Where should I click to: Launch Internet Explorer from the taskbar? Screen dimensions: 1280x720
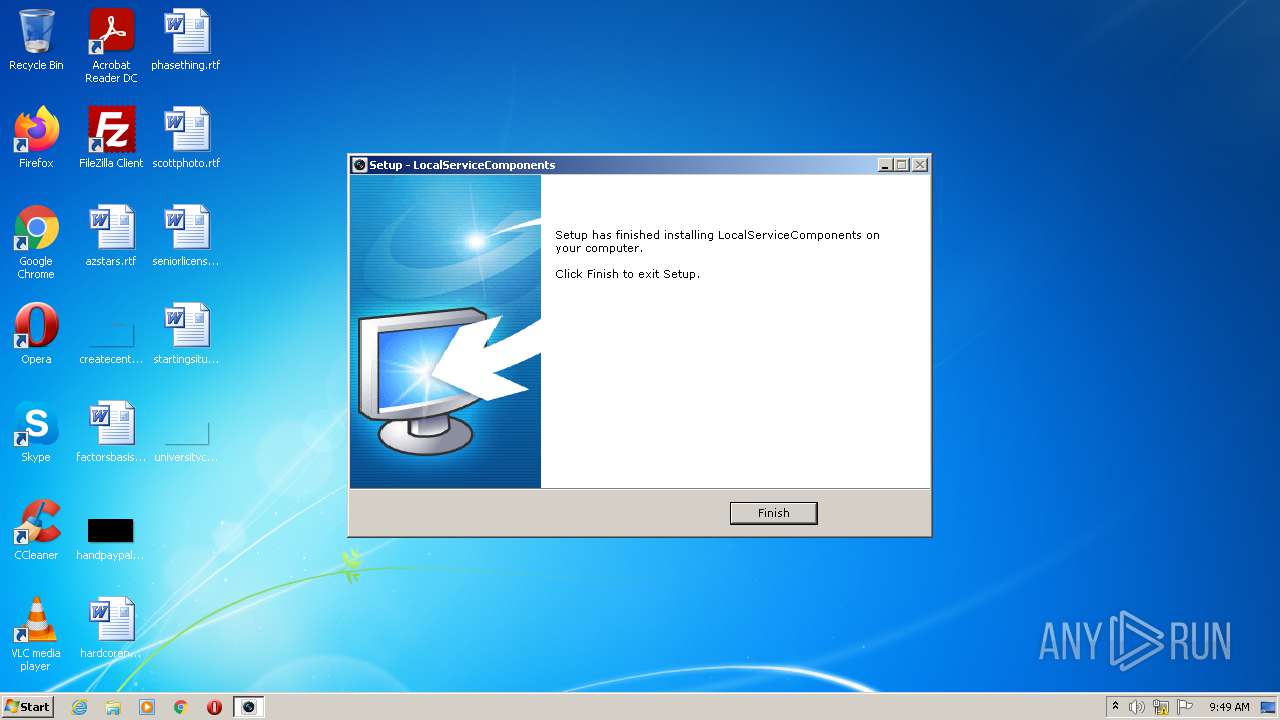pos(80,707)
